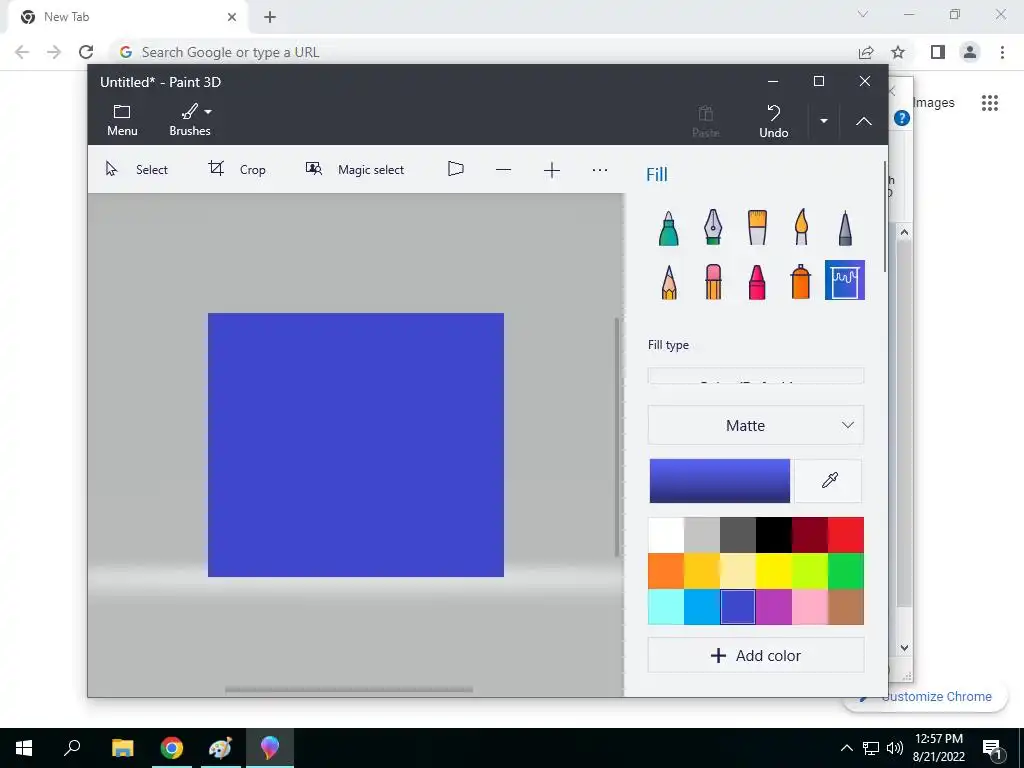Screen dimensions: 1024x768
Task: Pick the sky blue swatch
Action: (701, 607)
